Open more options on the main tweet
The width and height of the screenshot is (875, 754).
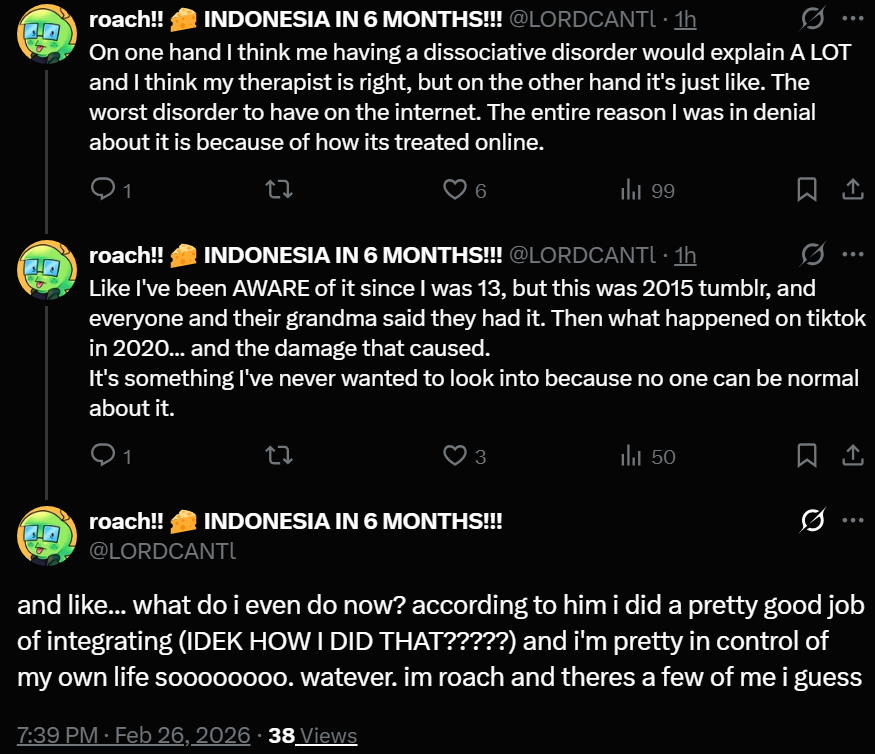coord(852,521)
